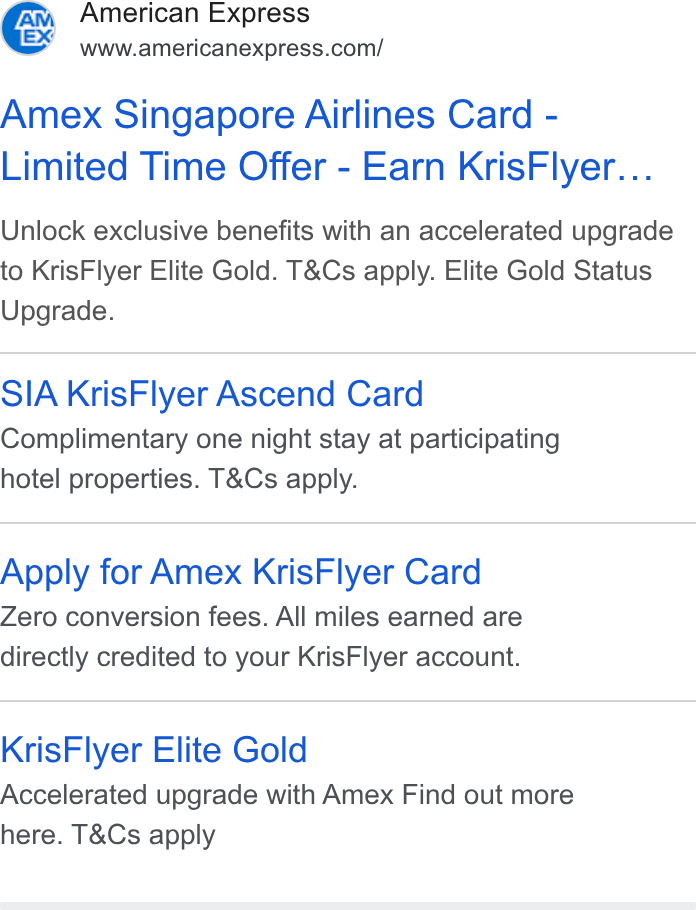Open the KrisFlyer Elite Gold sitelink
Viewport: 696px width, 910px height.
point(154,750)
